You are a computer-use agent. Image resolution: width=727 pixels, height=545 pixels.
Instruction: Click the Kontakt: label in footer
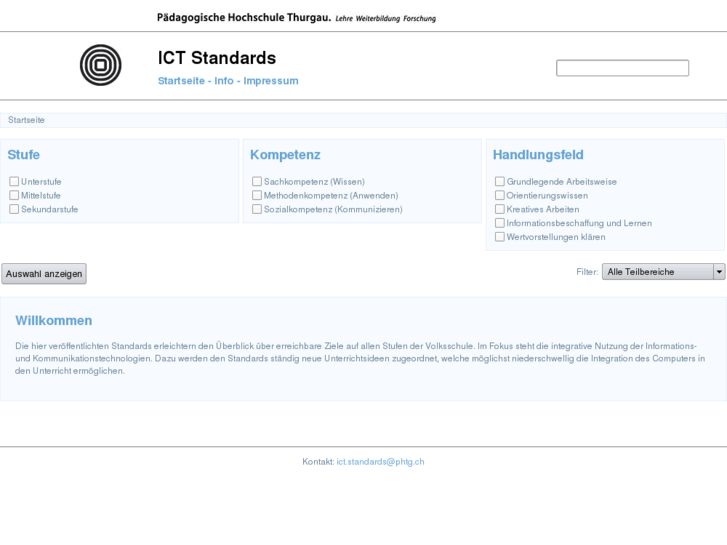pyautogui.click(x=318, y=462)
